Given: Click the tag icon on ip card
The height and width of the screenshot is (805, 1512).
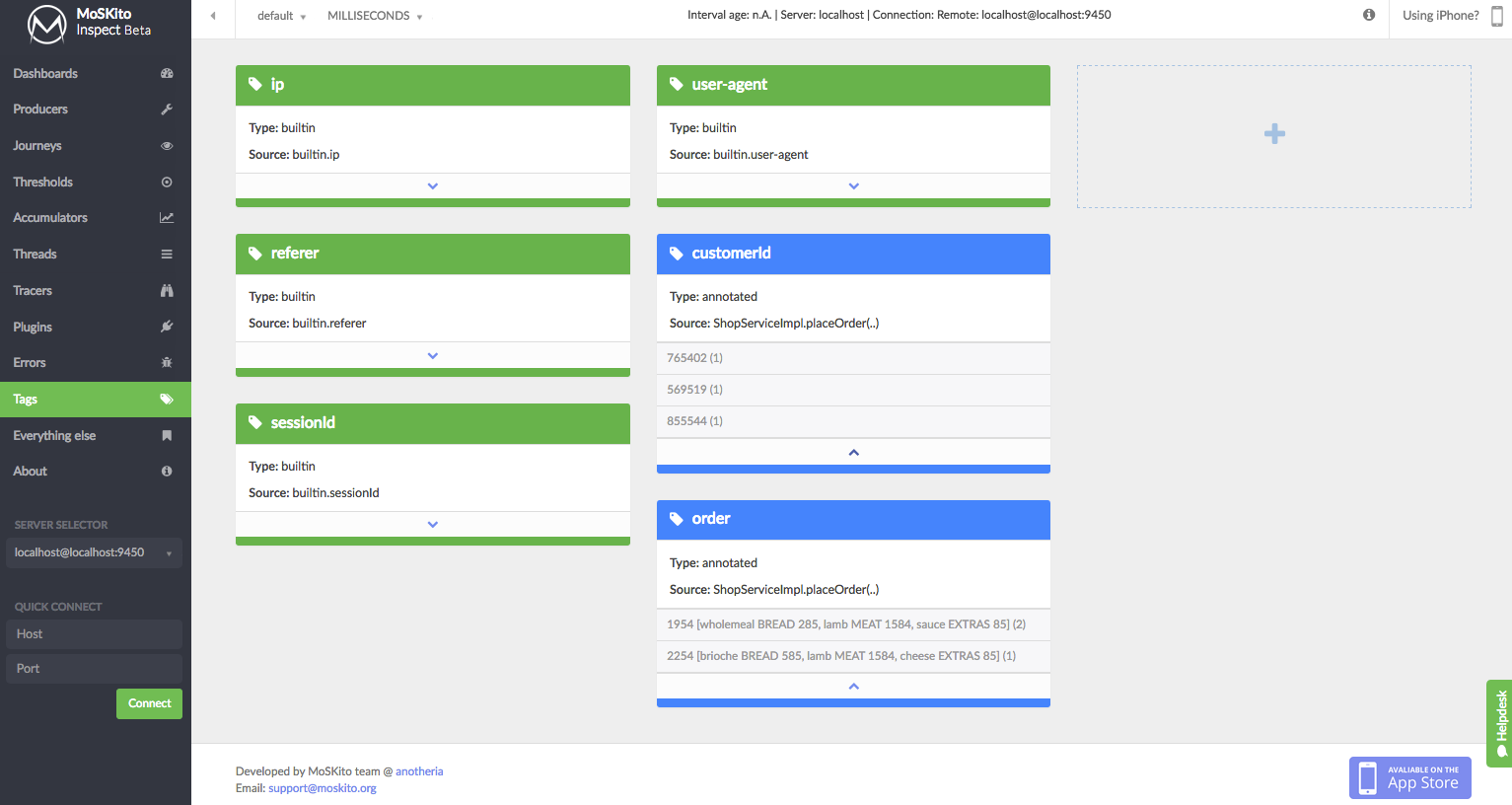Looking at the screenshot, I should 255,85.
